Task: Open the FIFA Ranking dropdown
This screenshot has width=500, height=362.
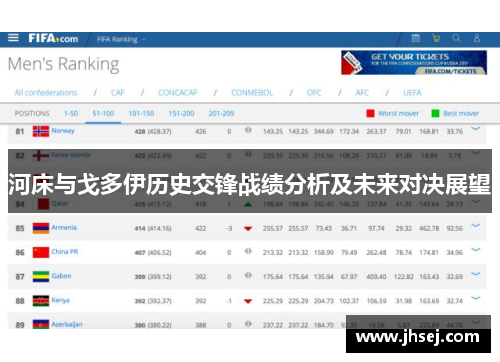Action: [x=122, y=39]
